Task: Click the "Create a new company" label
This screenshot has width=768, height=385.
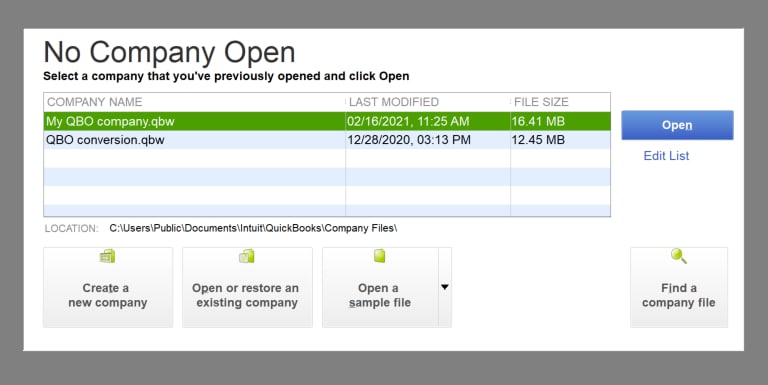Action: [x=108, y=295]
